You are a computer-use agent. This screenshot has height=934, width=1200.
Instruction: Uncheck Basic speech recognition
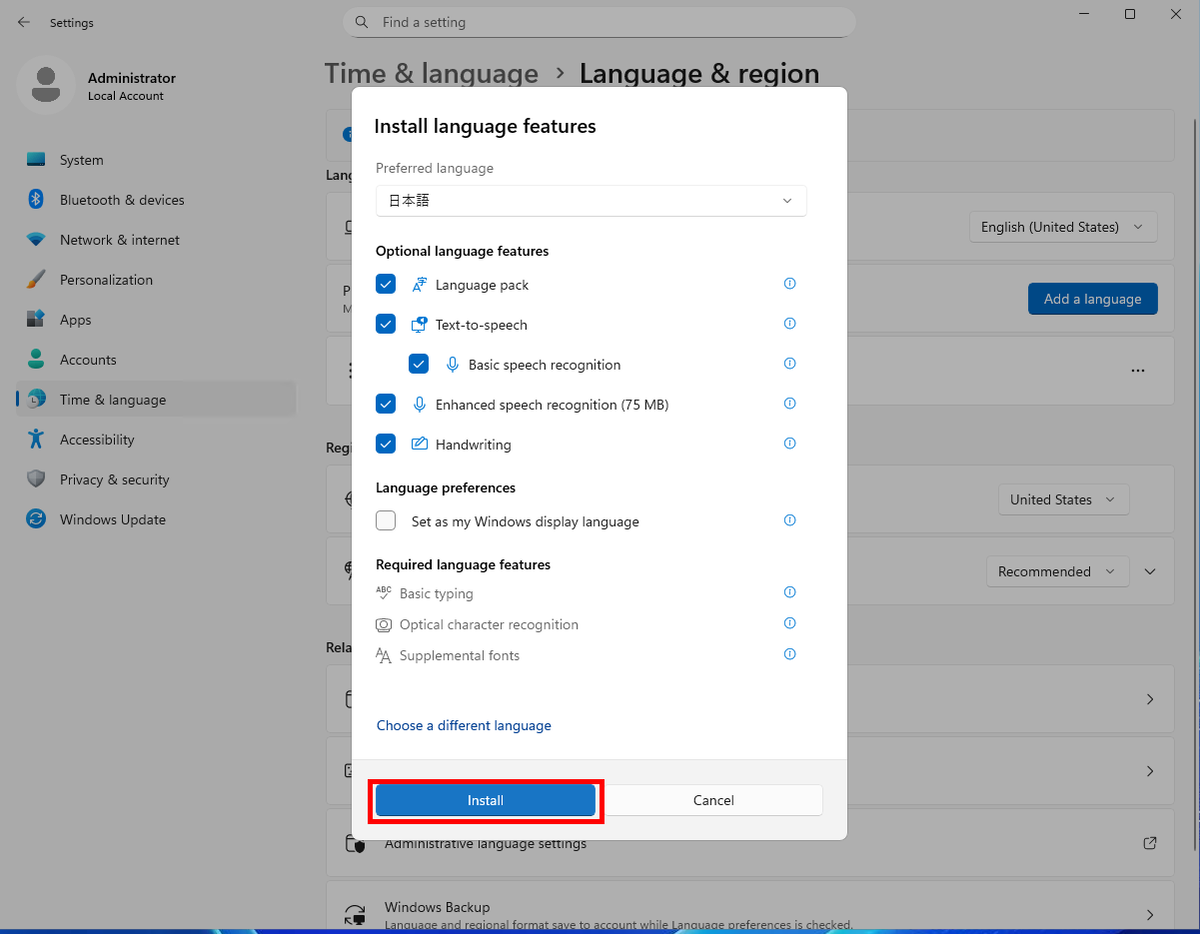(418, 363)
